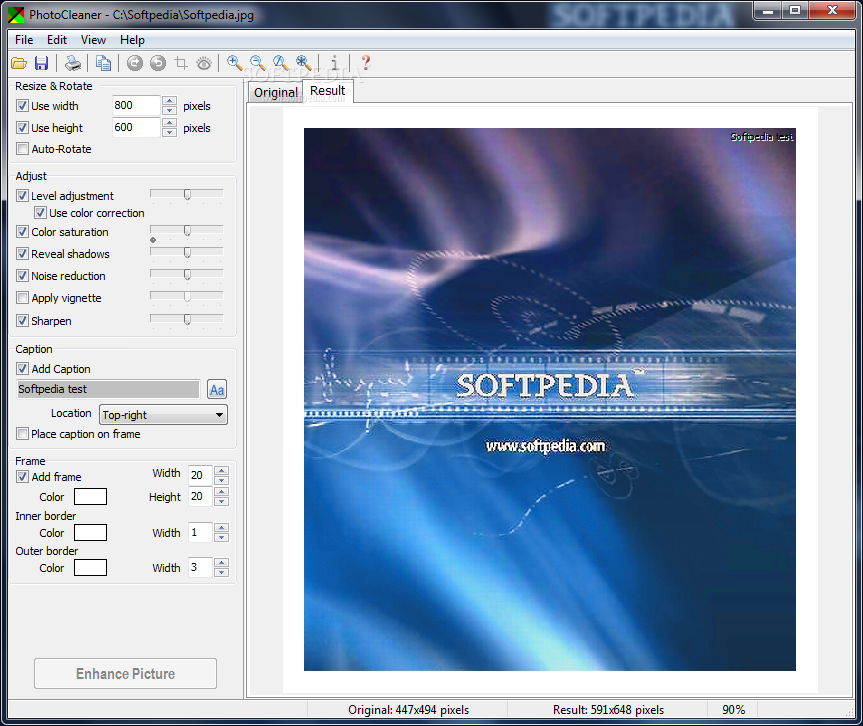
Task: Toggle the Sharpen checkbox
Action: pos(22,320)
